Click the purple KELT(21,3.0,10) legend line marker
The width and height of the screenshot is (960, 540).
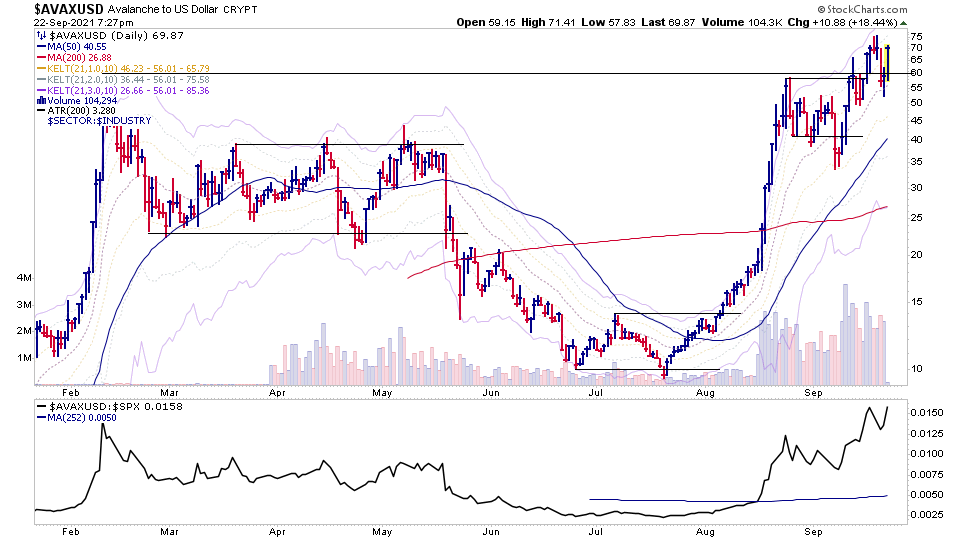tap(42, 91)
